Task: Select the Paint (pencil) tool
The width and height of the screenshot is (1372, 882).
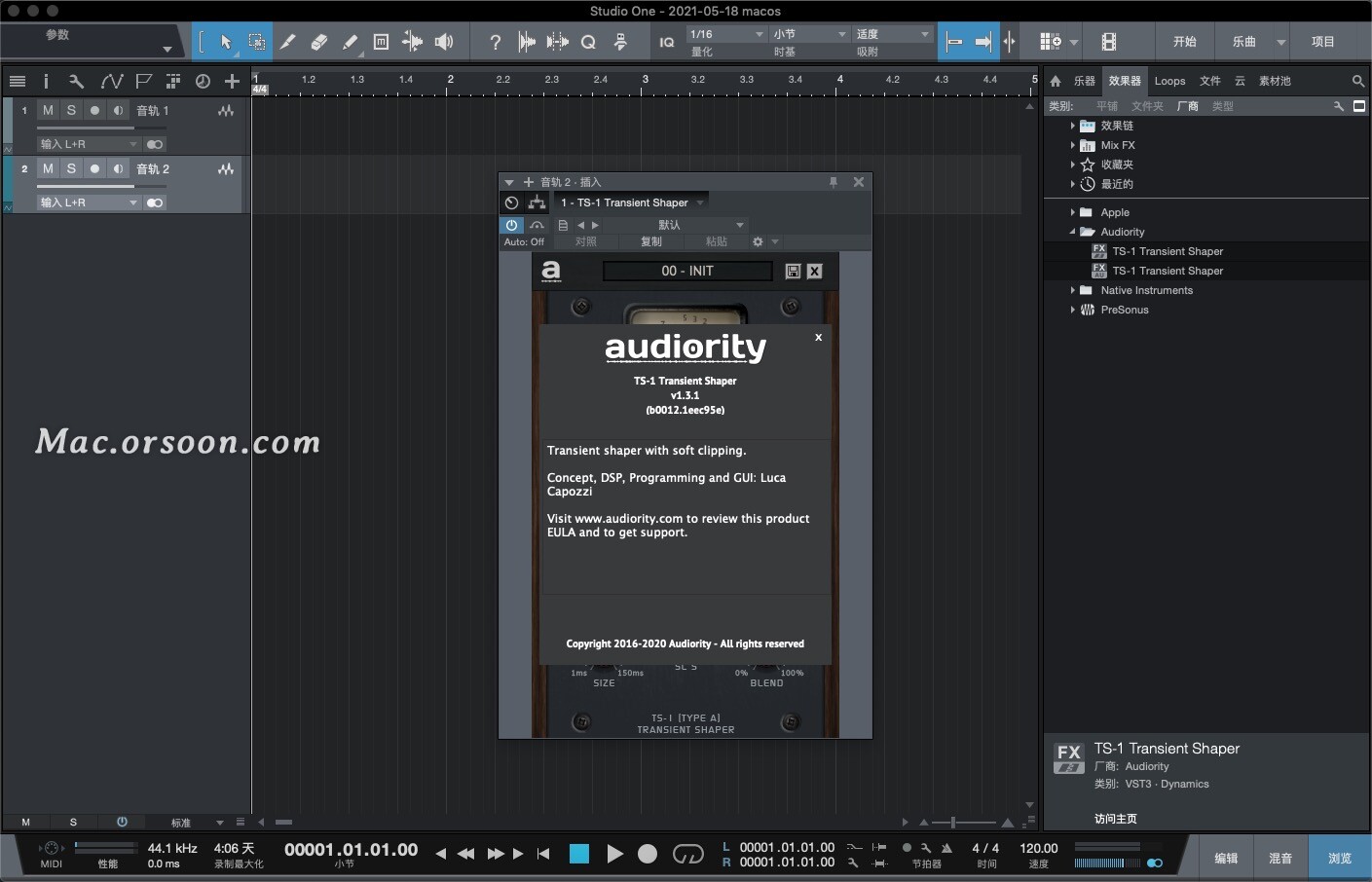Action: click(350, 42)
